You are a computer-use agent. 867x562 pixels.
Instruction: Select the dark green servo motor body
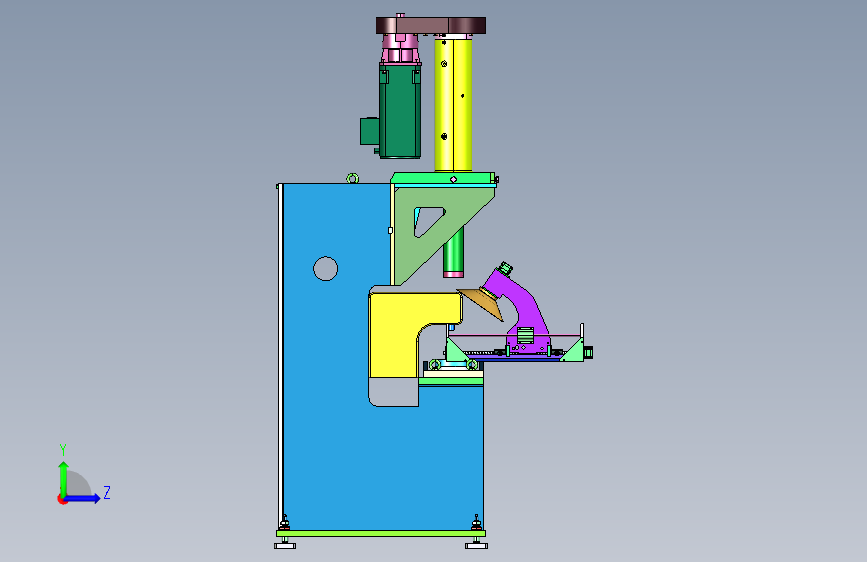coord(400,111)
